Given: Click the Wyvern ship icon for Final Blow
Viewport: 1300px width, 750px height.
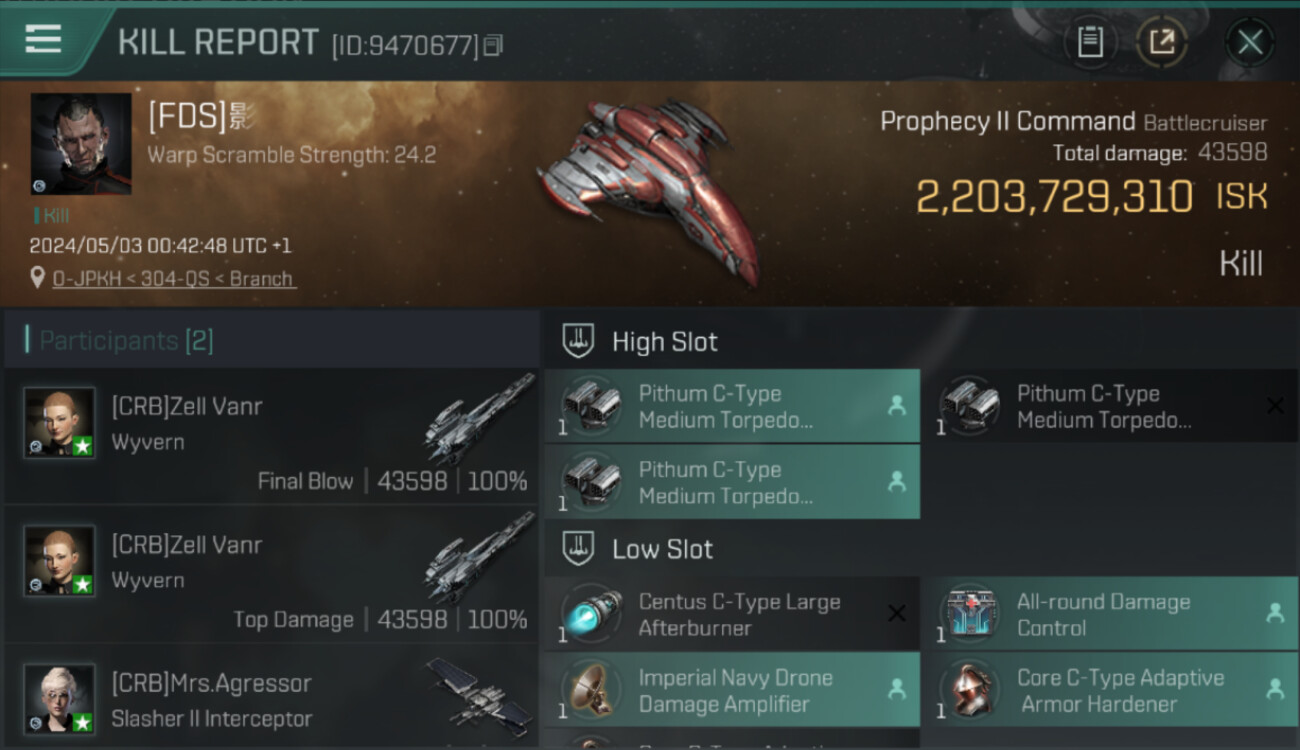Looking at the screenshot, I should click(480, 418).
